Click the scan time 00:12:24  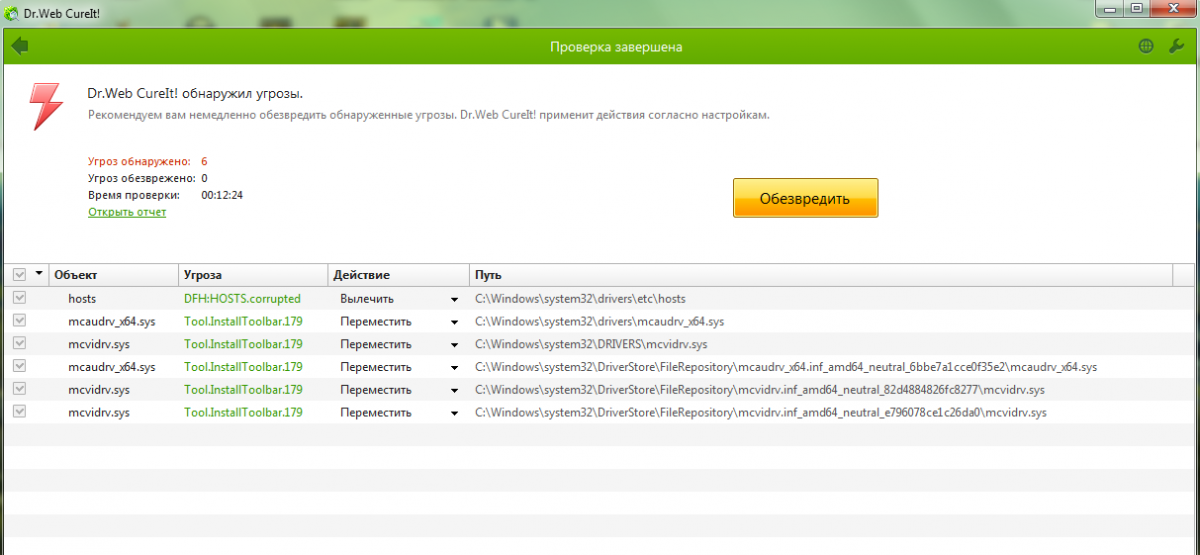(222, 195)
